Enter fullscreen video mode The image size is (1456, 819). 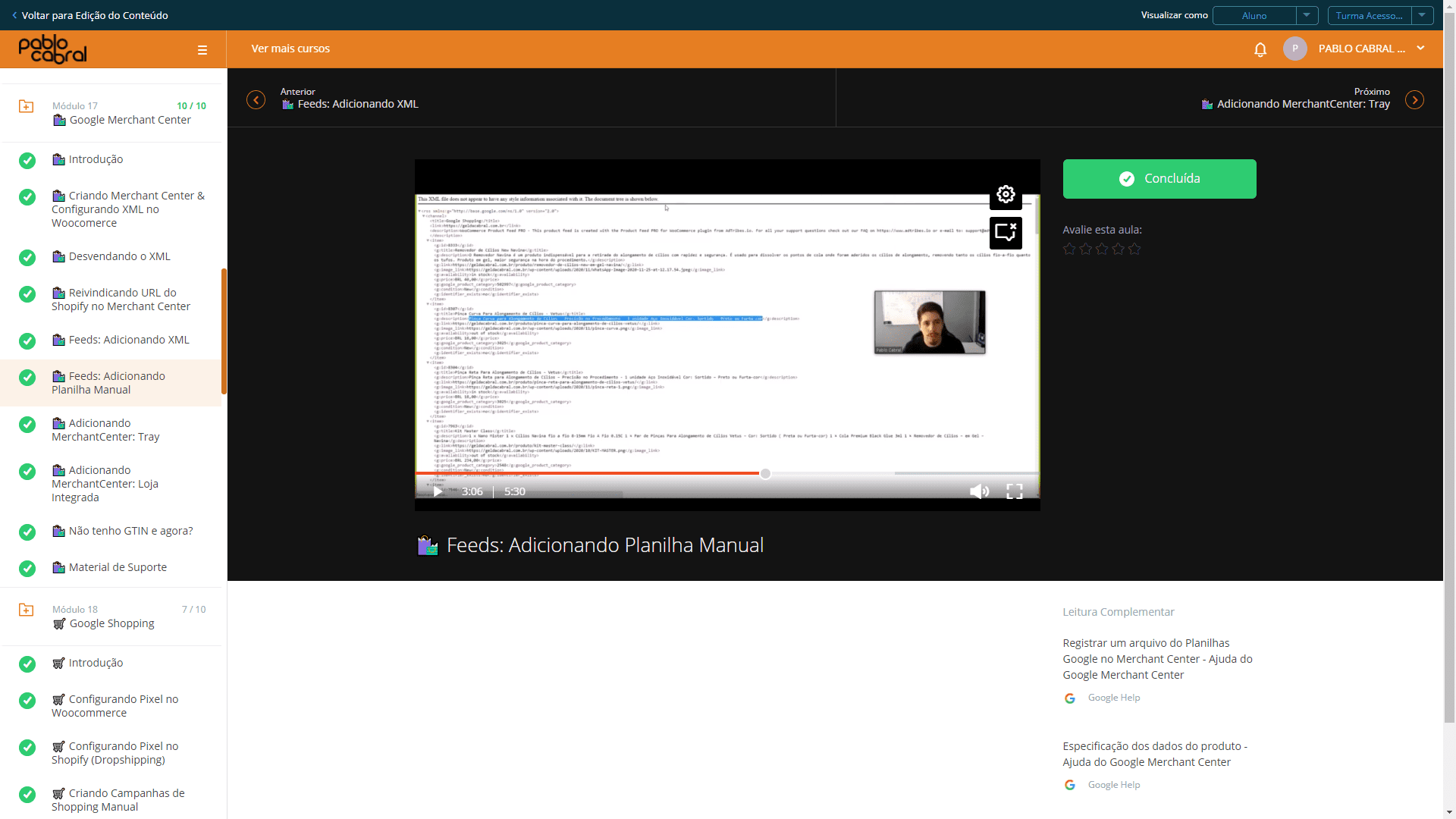(x=1015, y=491)
